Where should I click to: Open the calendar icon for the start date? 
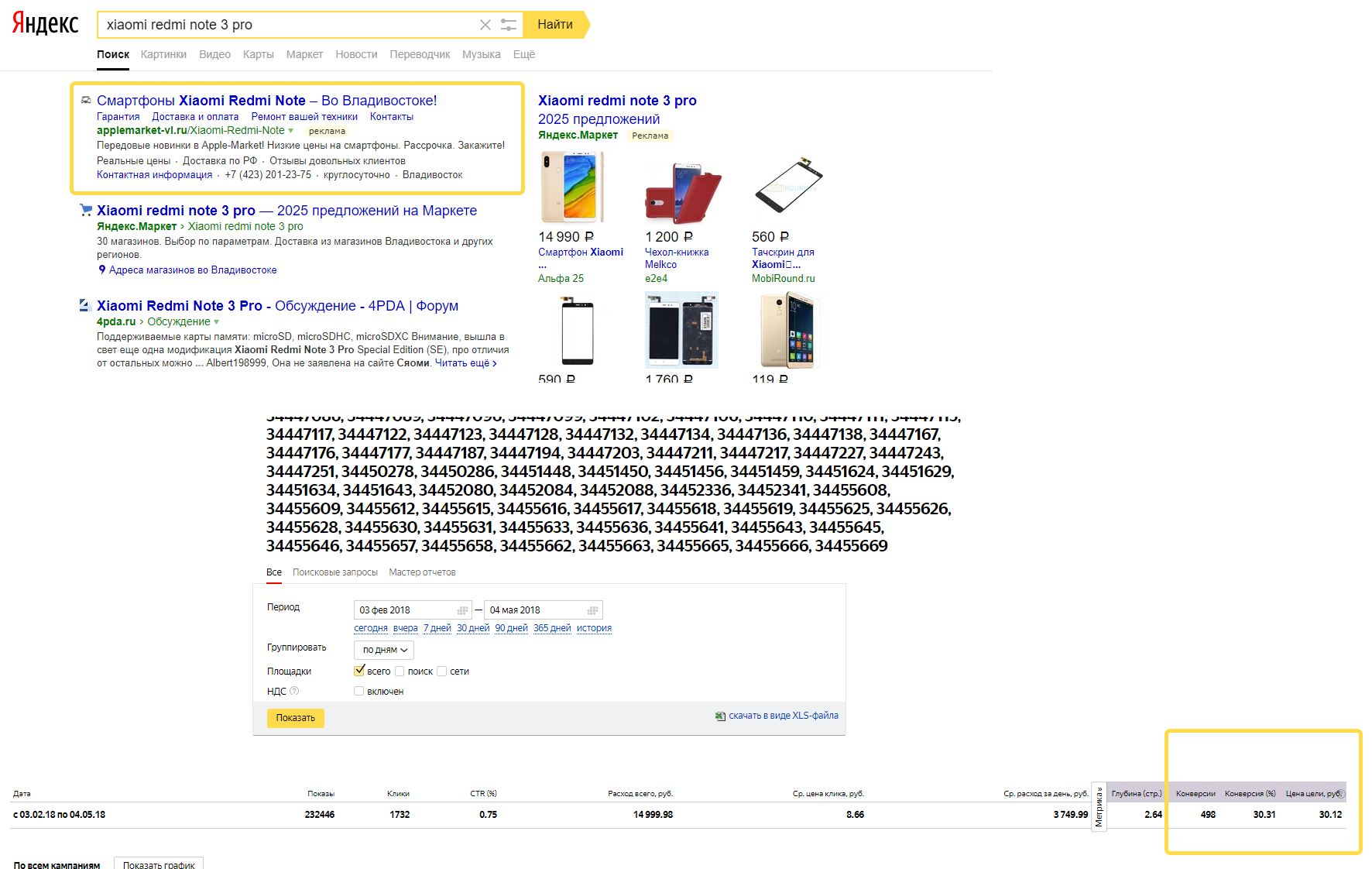pyautogui.click(x=463, y=610)
